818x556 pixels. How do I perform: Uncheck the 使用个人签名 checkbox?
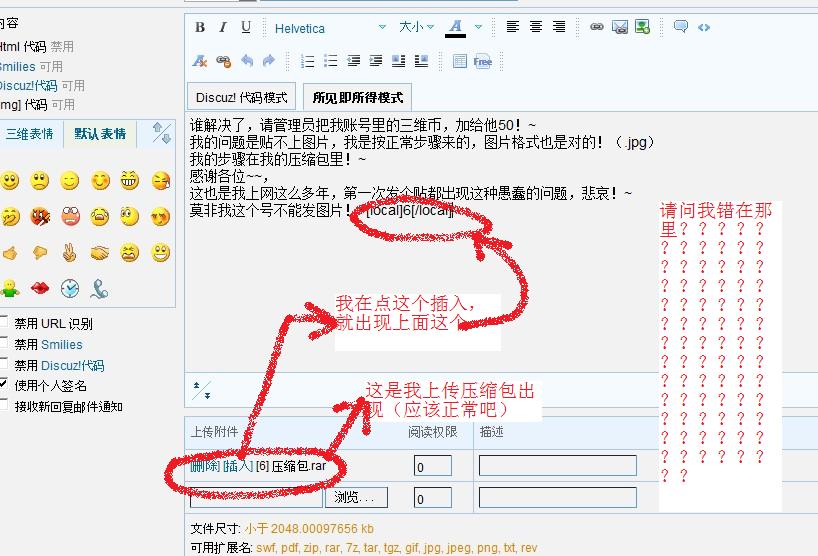tap(4, 384)
